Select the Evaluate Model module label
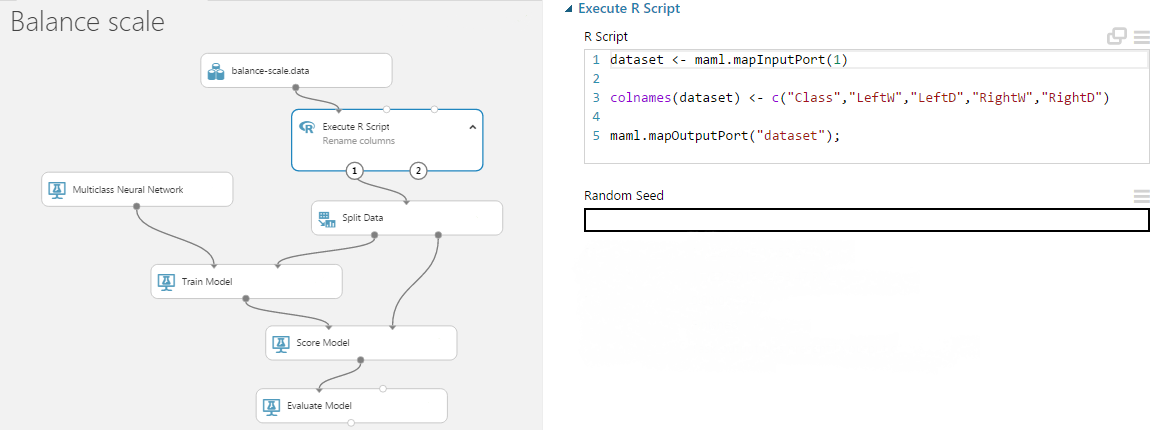 [319, 406]
